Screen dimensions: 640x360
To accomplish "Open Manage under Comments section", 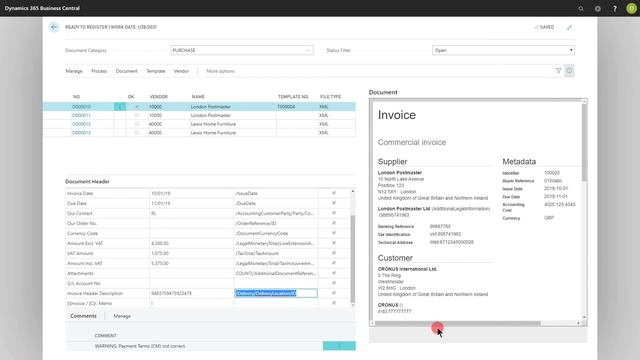I will pos(122,316).
